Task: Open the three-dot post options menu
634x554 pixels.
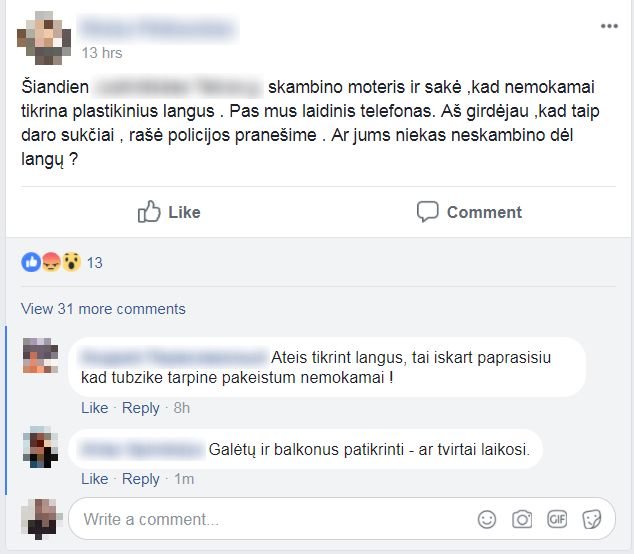Action: click(x=609, y=26)
